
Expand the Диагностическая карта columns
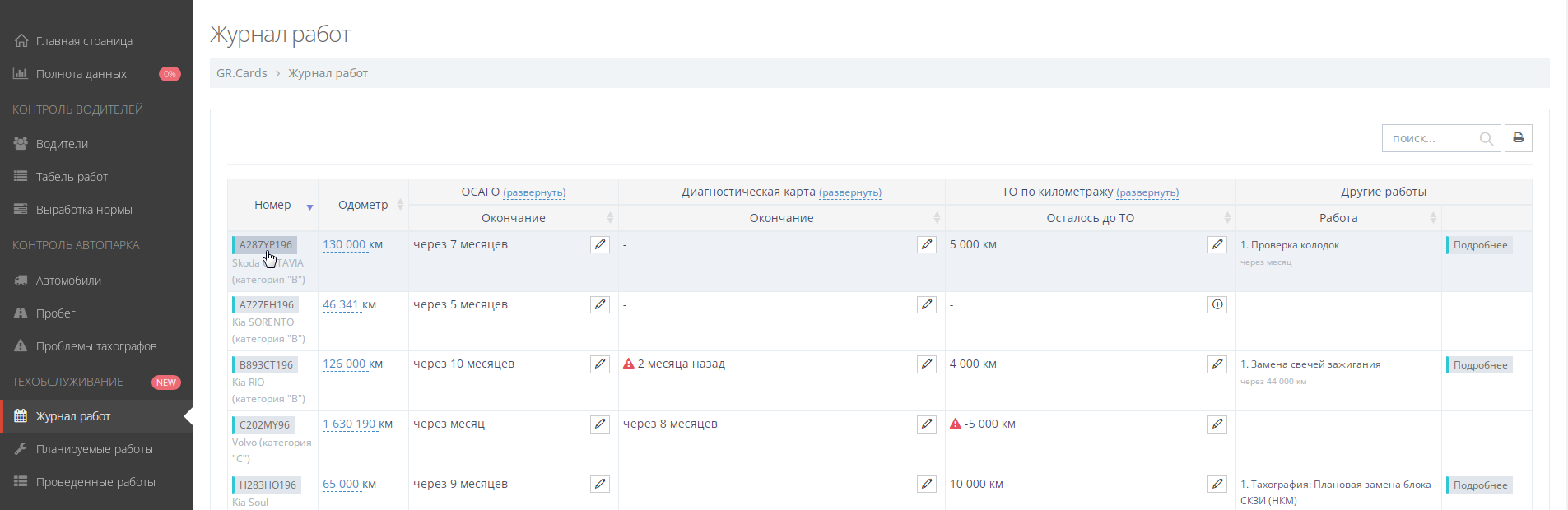coord(850,192)
